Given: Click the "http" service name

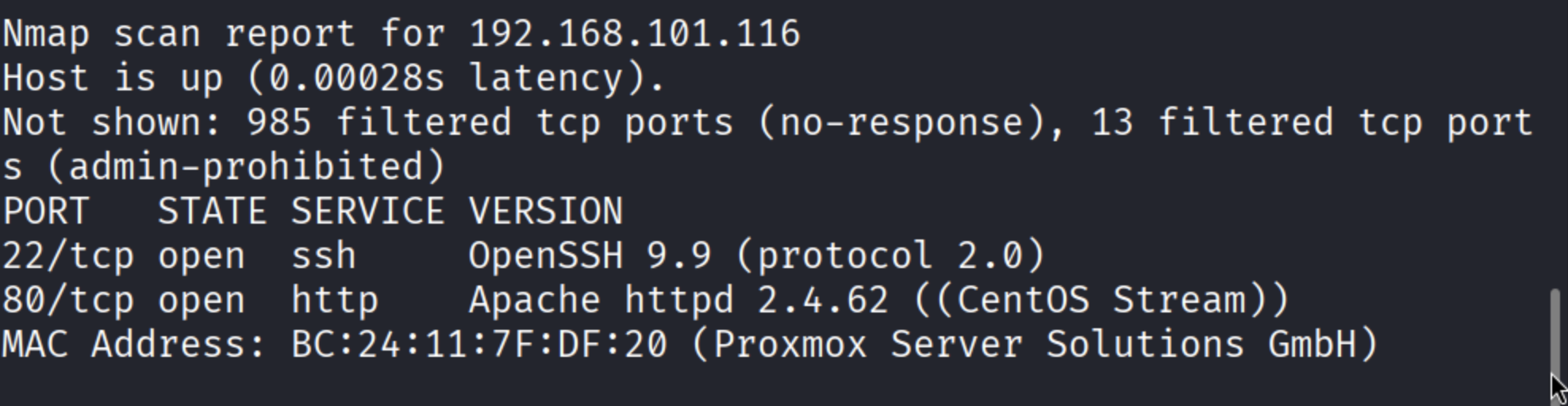Looking at the screenshot, I should click(x=335, y=301).
